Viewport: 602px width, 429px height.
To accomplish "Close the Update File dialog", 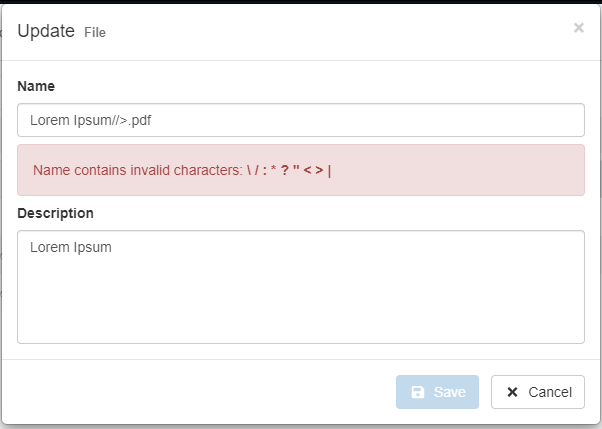I will click(578, 28).
